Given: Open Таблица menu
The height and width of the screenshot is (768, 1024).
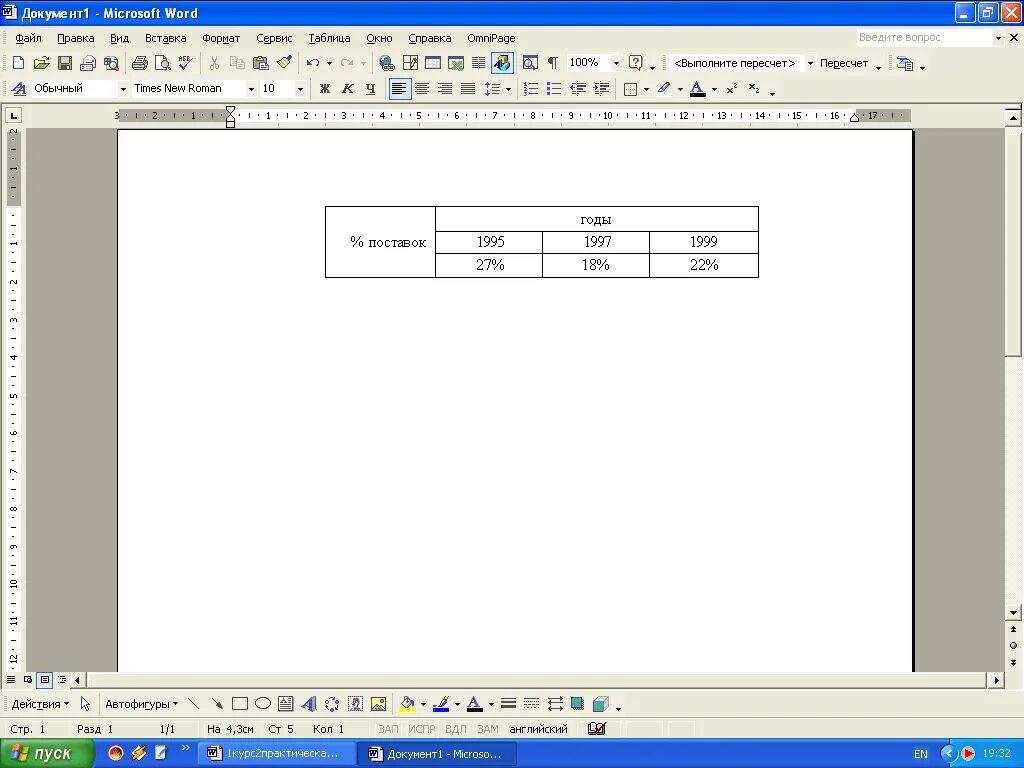Looking at the screenshot, I should (x=329, y=38).
